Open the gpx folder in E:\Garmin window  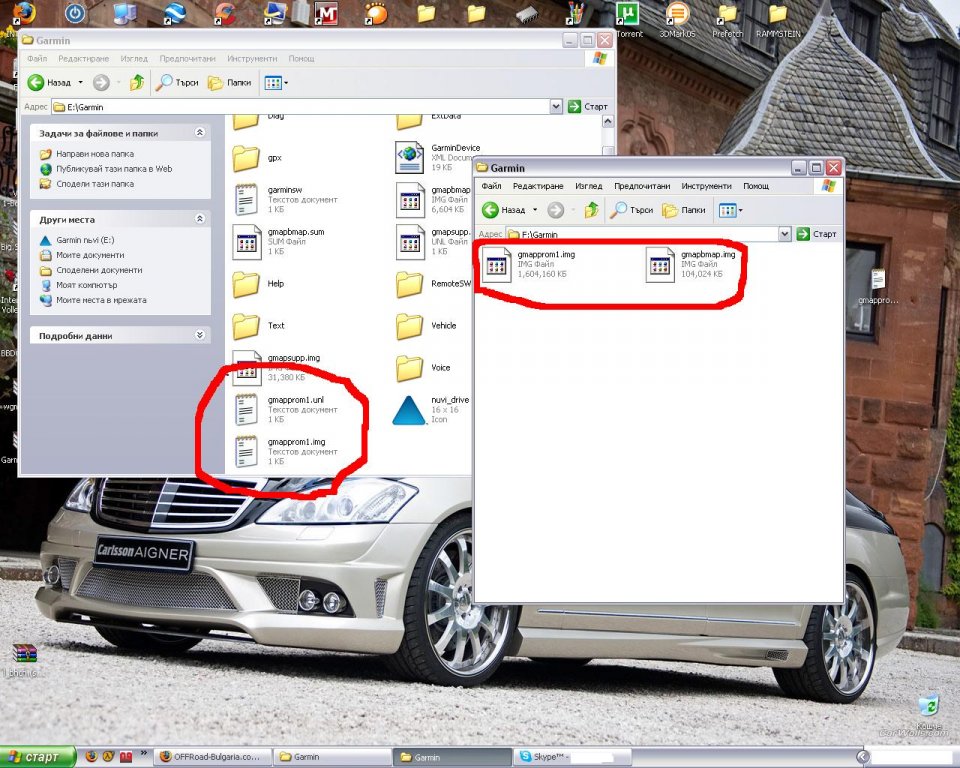coord(246,158)
